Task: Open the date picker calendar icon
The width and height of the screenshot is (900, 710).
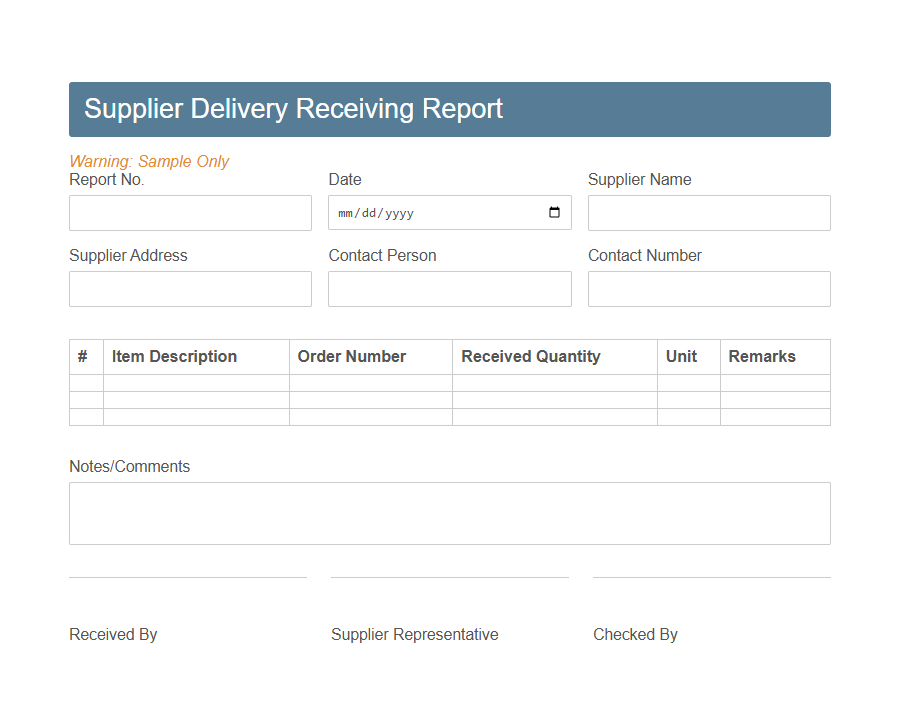Action: tap(555, 212)
